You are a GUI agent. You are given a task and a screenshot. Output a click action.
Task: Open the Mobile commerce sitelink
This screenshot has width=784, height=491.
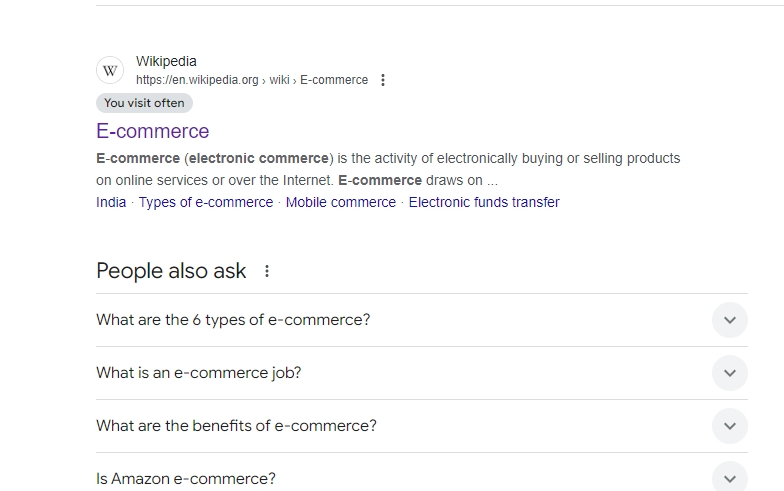pos(340,202)
